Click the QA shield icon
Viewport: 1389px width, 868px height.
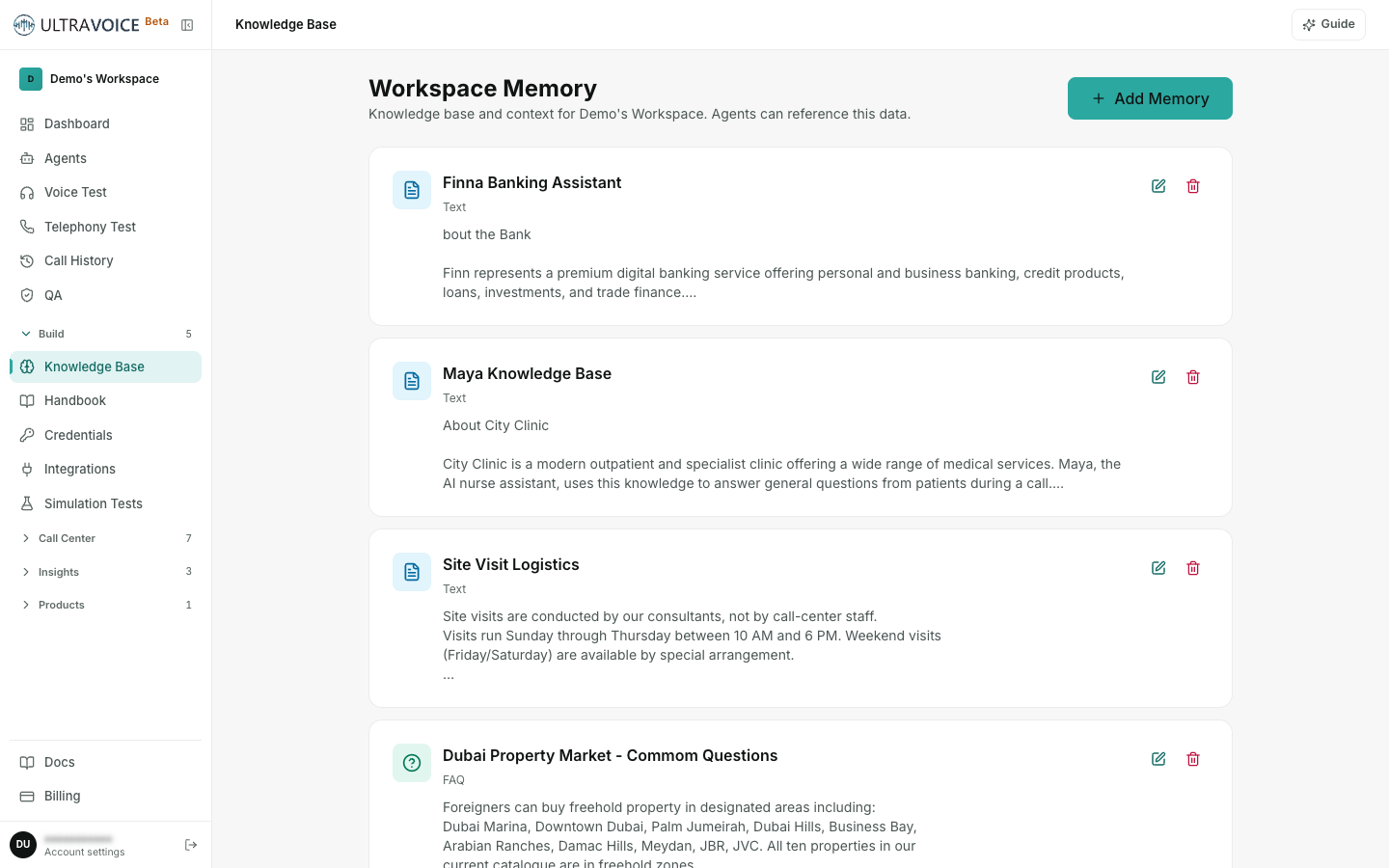click(27, 295)
